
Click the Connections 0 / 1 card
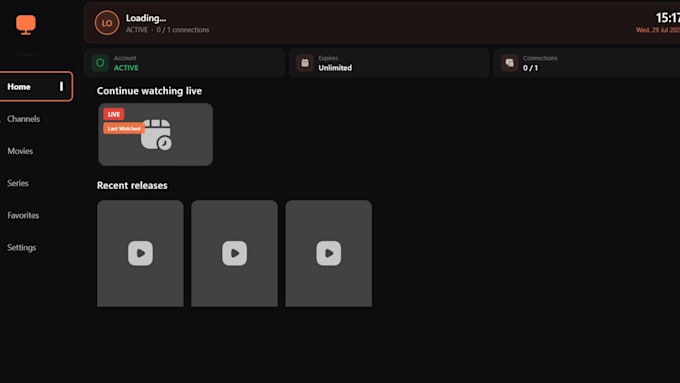587,63
